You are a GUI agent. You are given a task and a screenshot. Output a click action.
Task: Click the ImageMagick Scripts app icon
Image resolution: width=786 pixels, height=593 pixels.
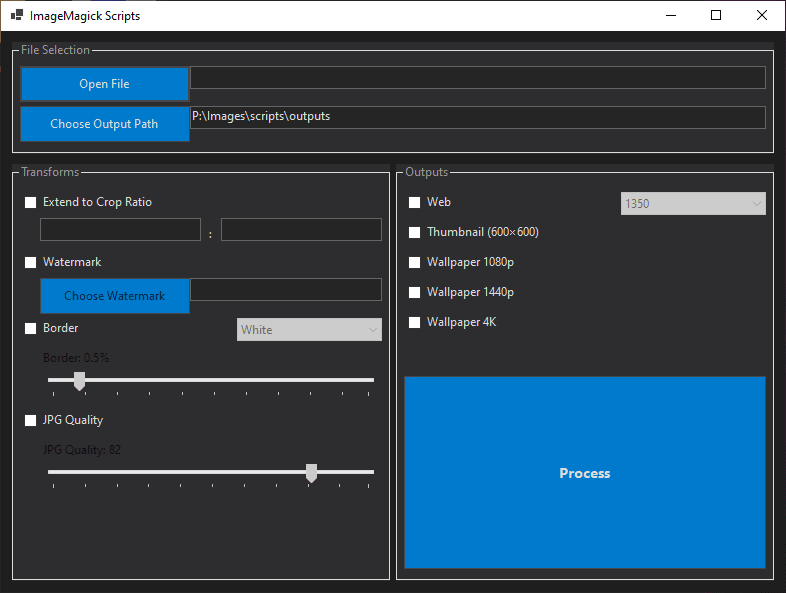click(17, 15)
